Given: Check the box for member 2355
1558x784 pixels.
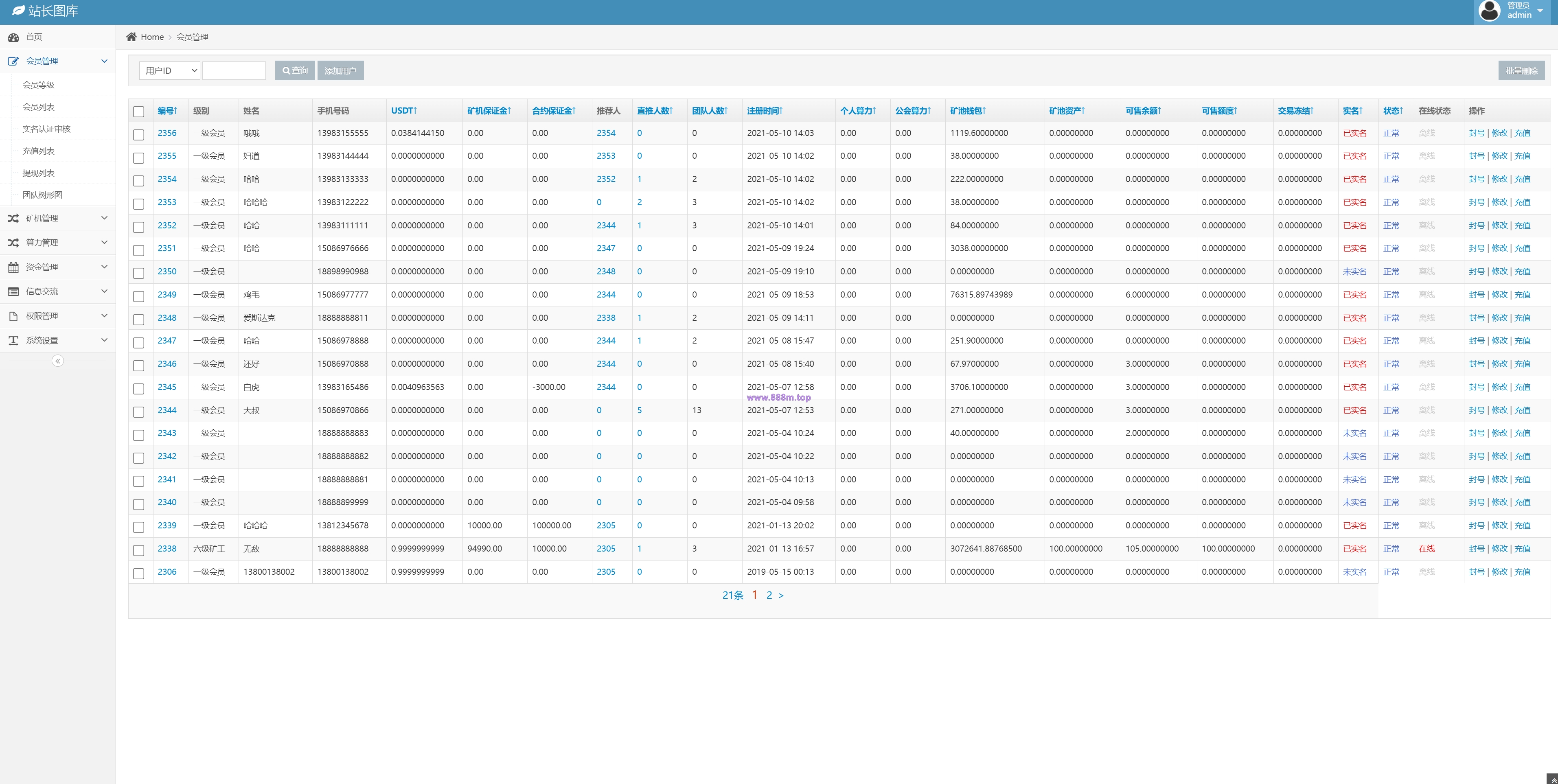Looking at the screenshot, I should click(138, 158).
